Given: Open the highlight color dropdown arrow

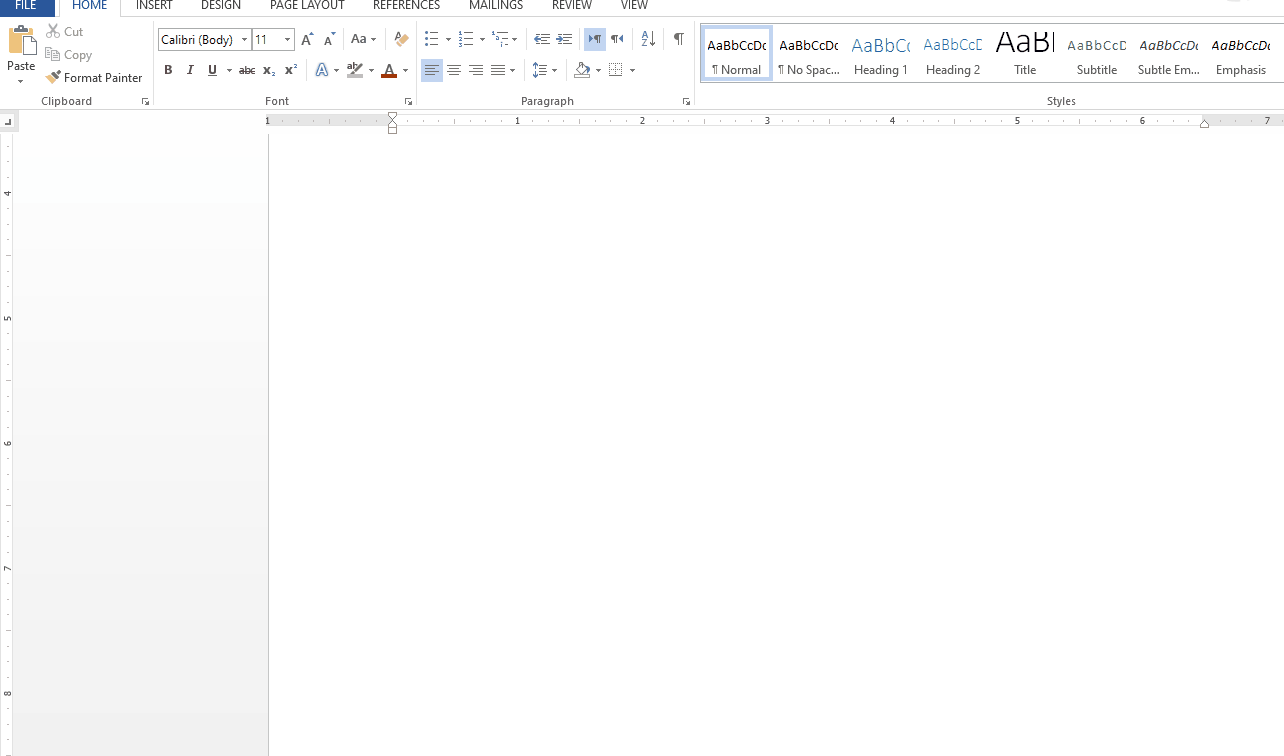Looking at the screenshot, I should (371, 70).
